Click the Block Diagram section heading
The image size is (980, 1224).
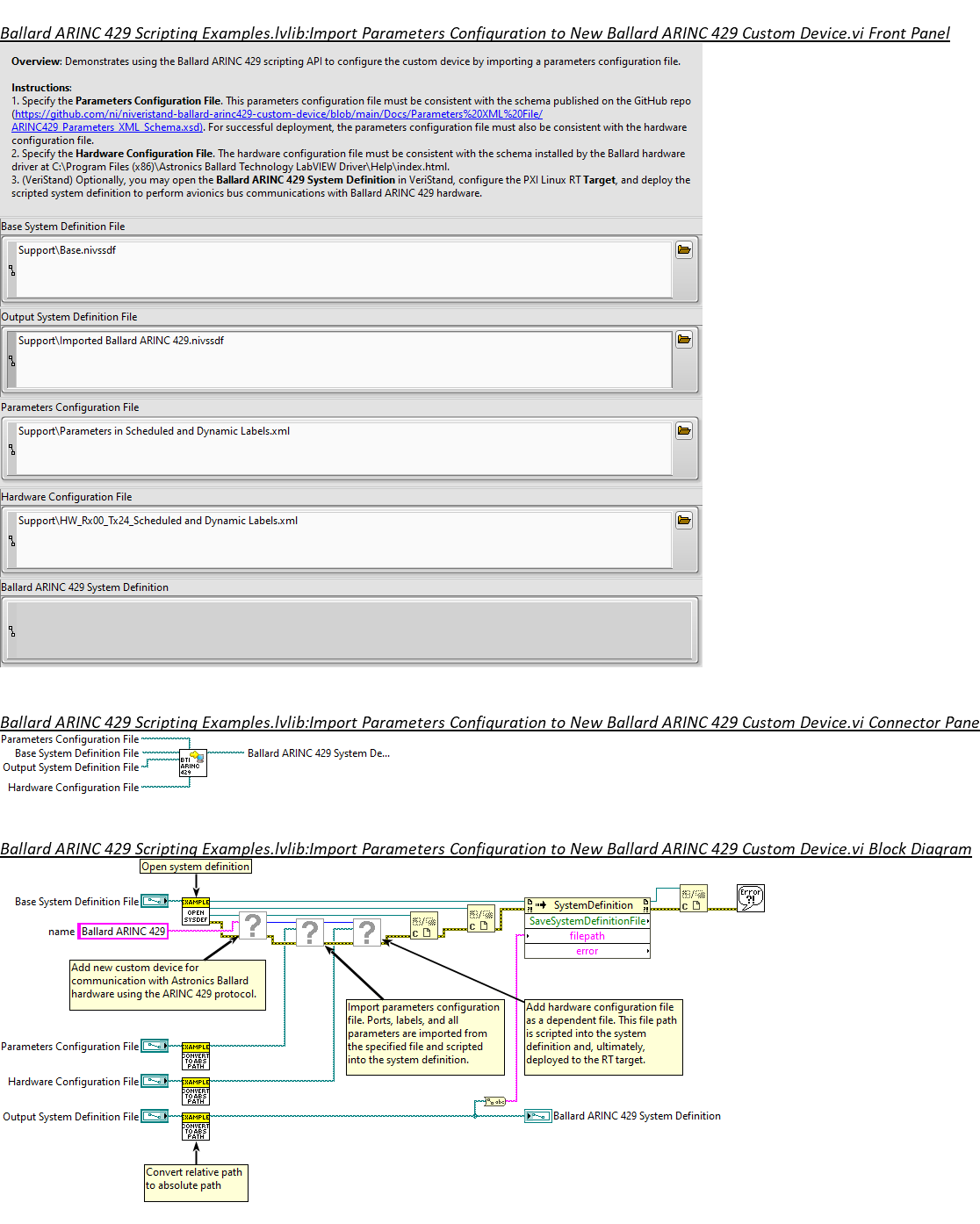[486, 848]
